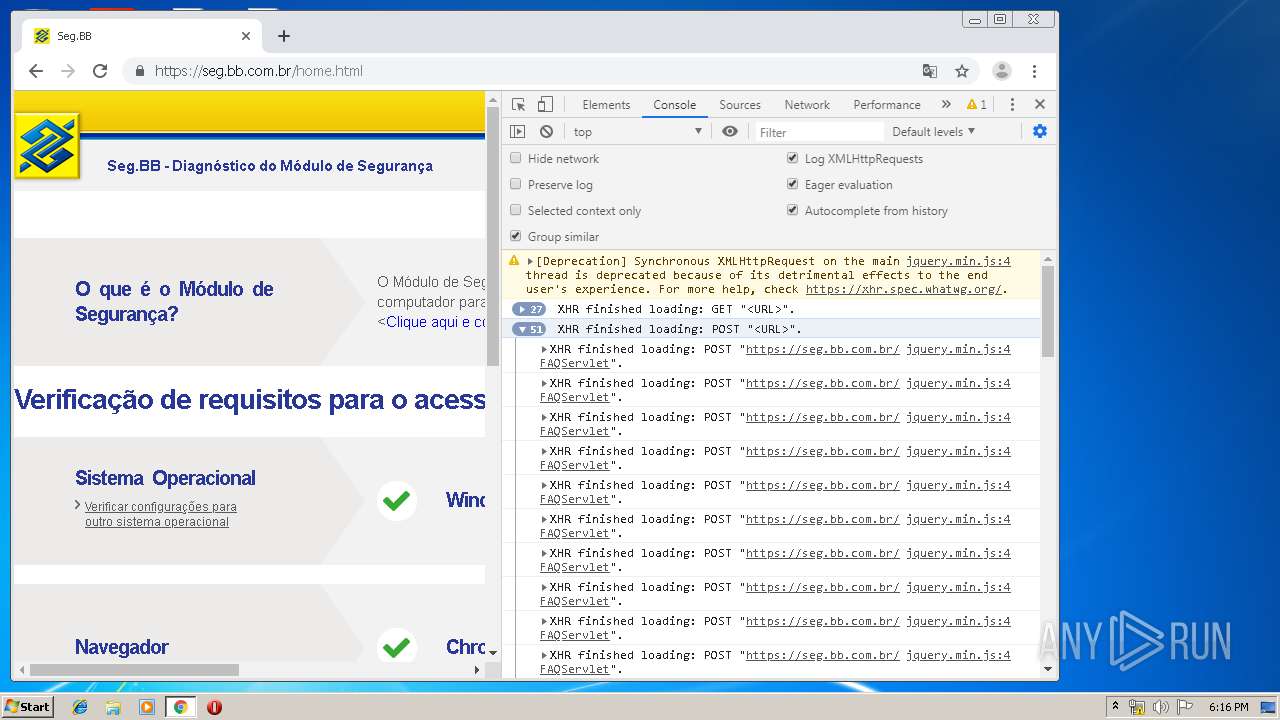Click the red Opera taskbar icon
The width and height of the screenshot is (1280, 720).
[x=214, y=707]
